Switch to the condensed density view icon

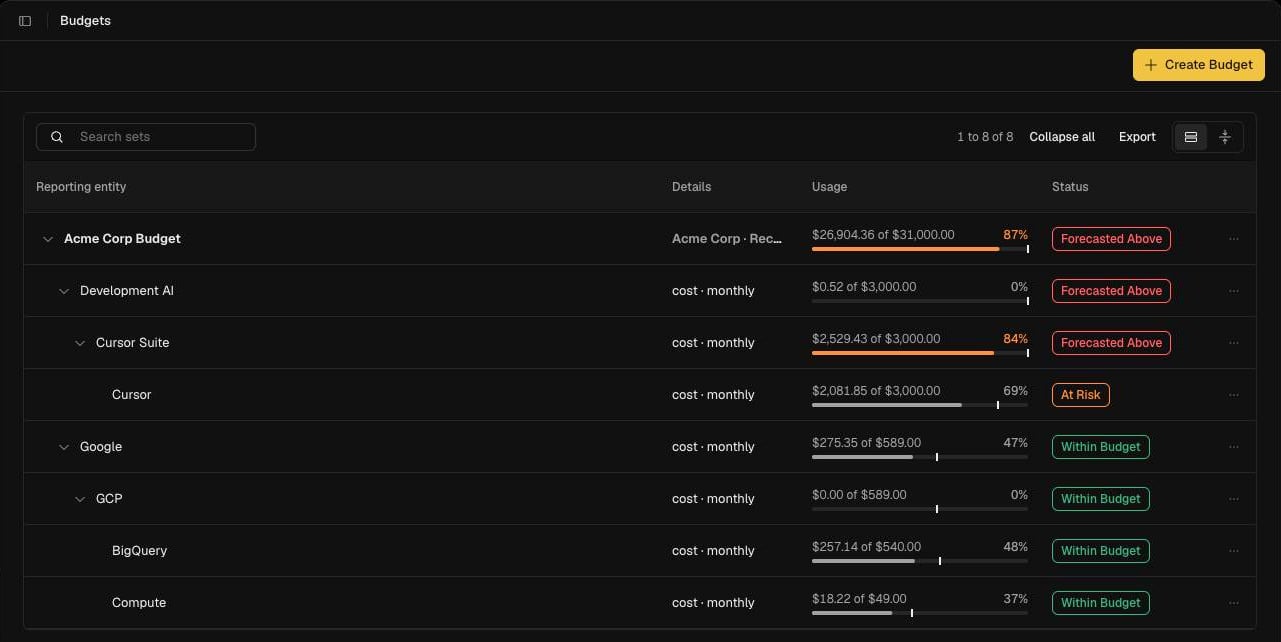pyautogui.click(x=1224, y=137)
